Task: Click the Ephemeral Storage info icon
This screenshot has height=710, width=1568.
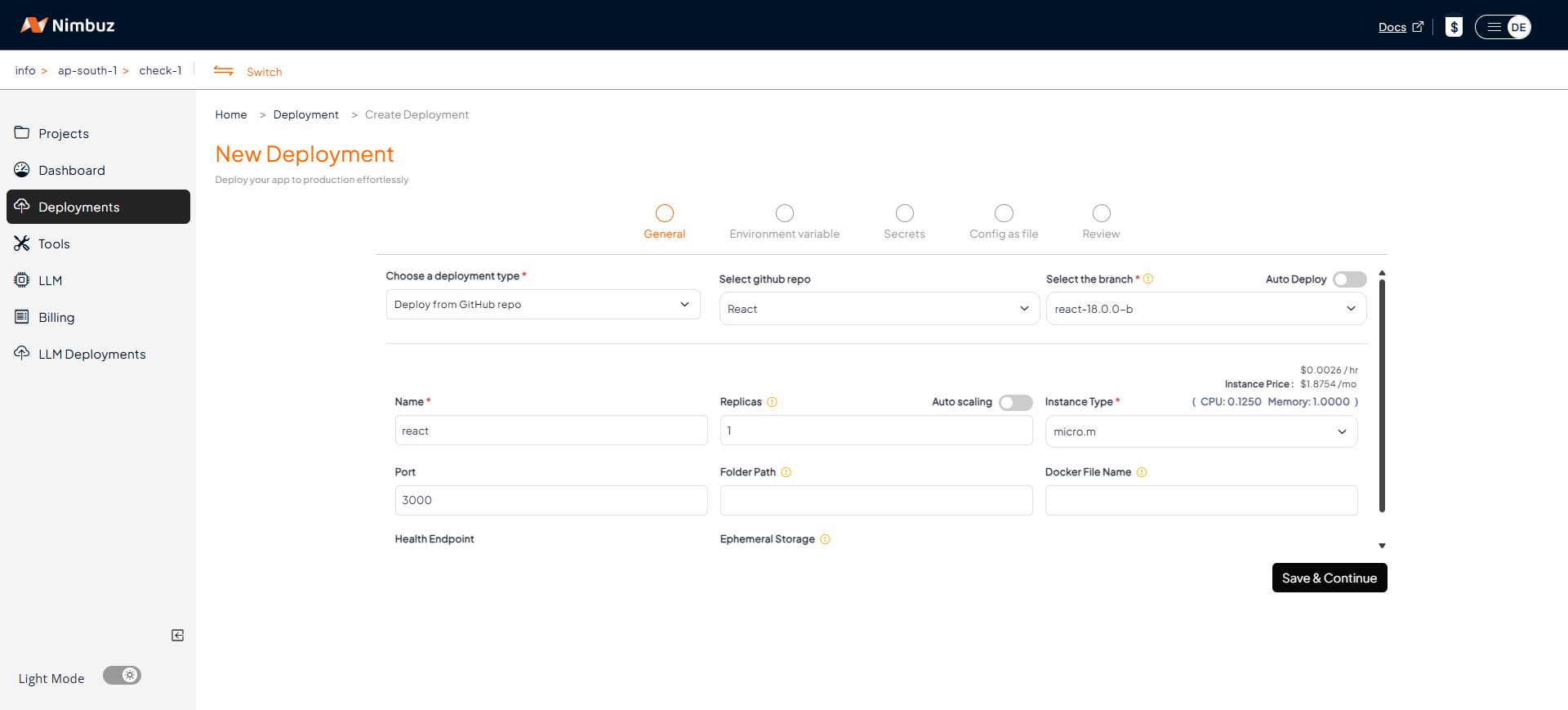Action: click(x=825, y=539)
